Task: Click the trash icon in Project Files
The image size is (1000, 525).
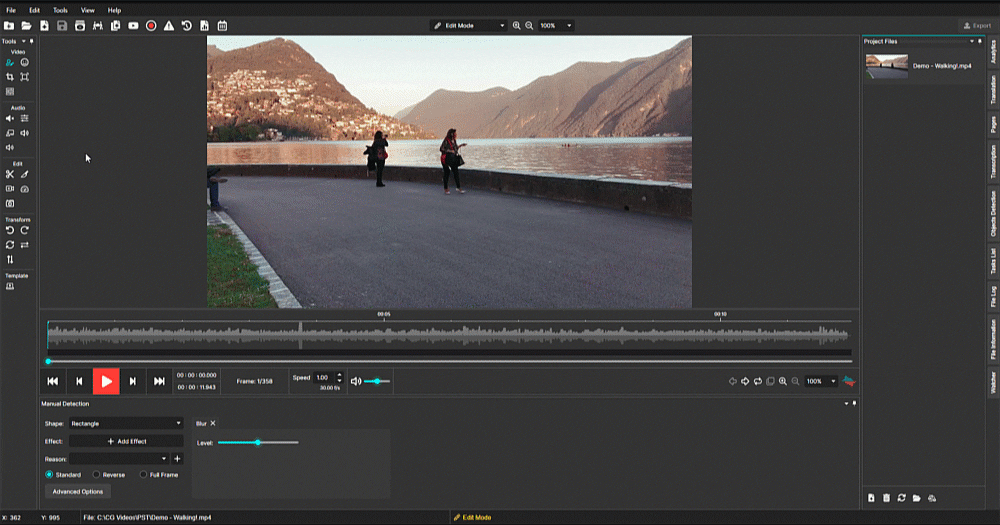Action: point(886,497)
